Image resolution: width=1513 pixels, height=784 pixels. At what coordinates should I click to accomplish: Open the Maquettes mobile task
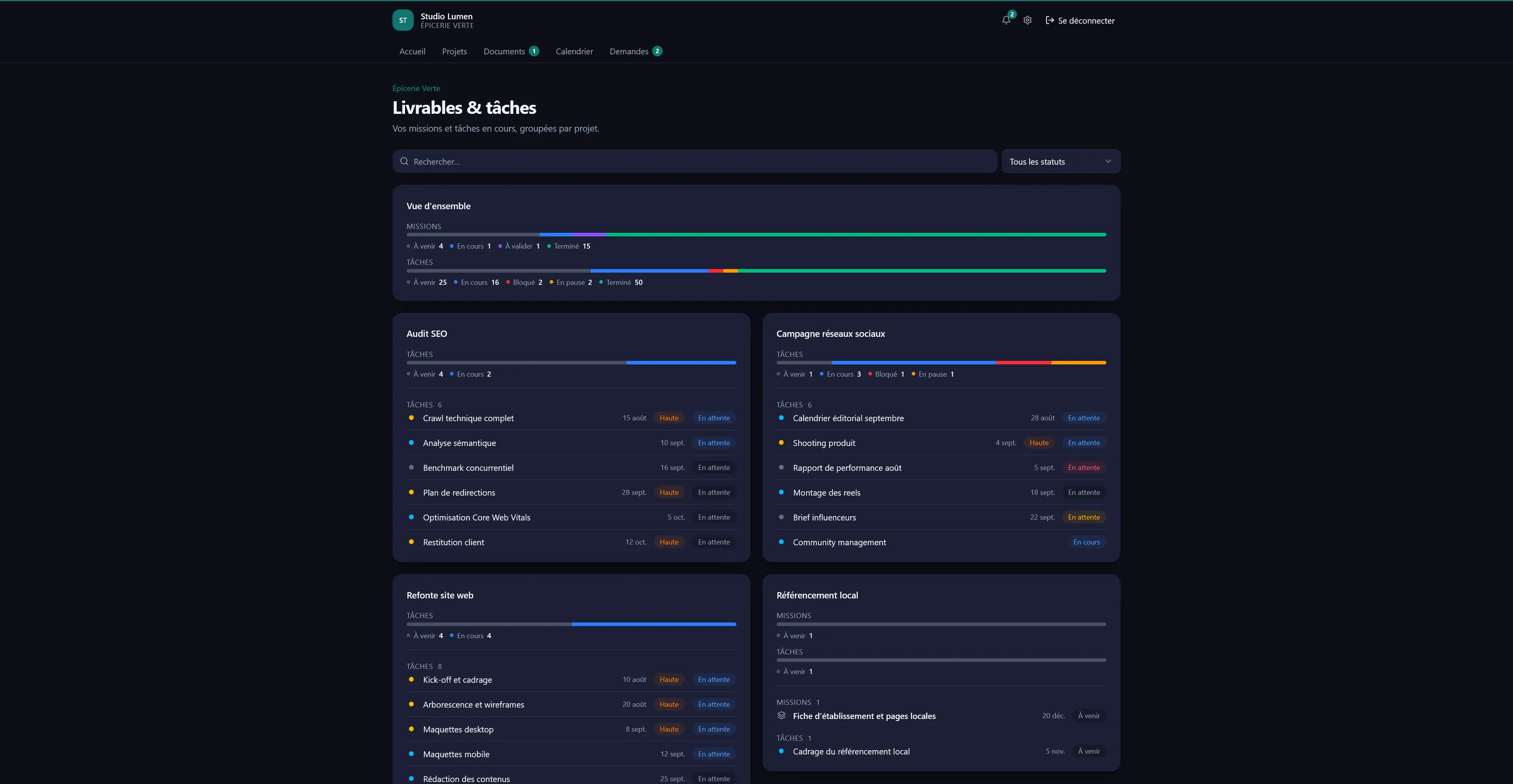point(571,754)
